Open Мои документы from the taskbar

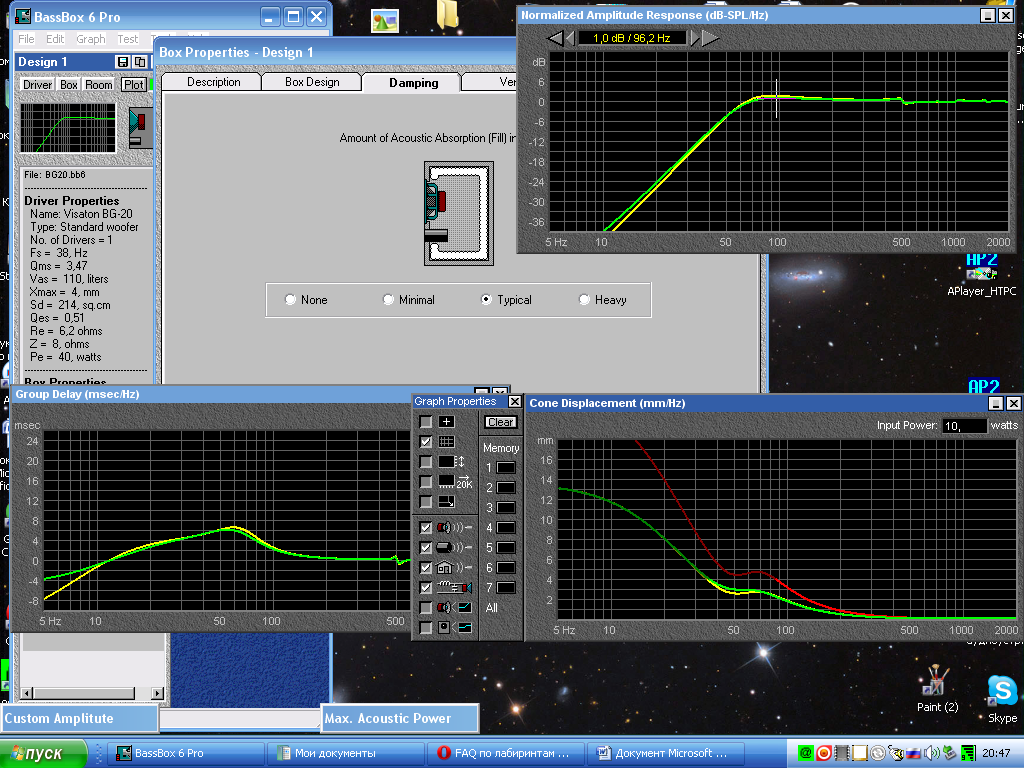tap(346, 754)
